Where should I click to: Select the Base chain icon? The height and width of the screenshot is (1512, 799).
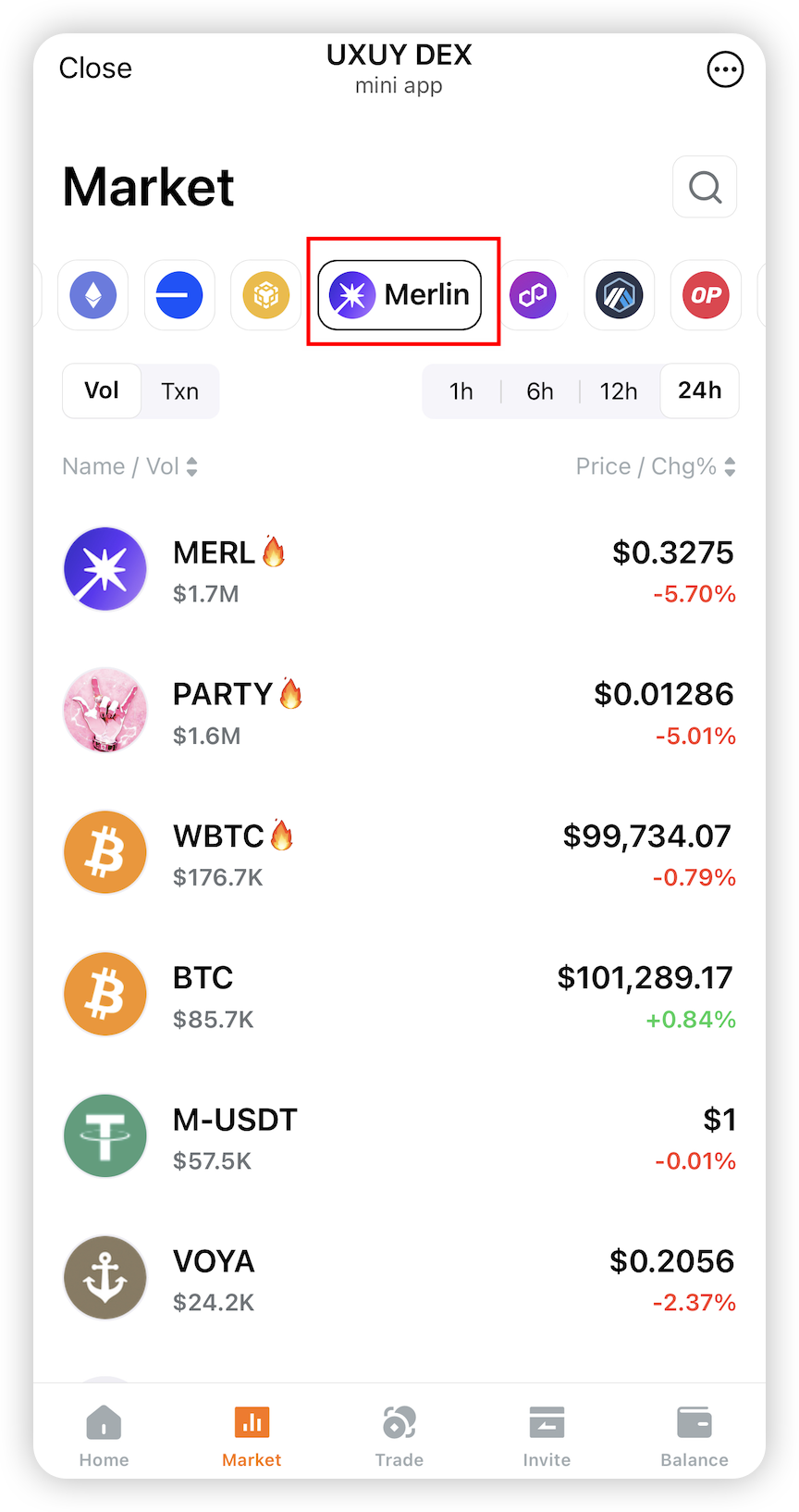tap(179, 296)
